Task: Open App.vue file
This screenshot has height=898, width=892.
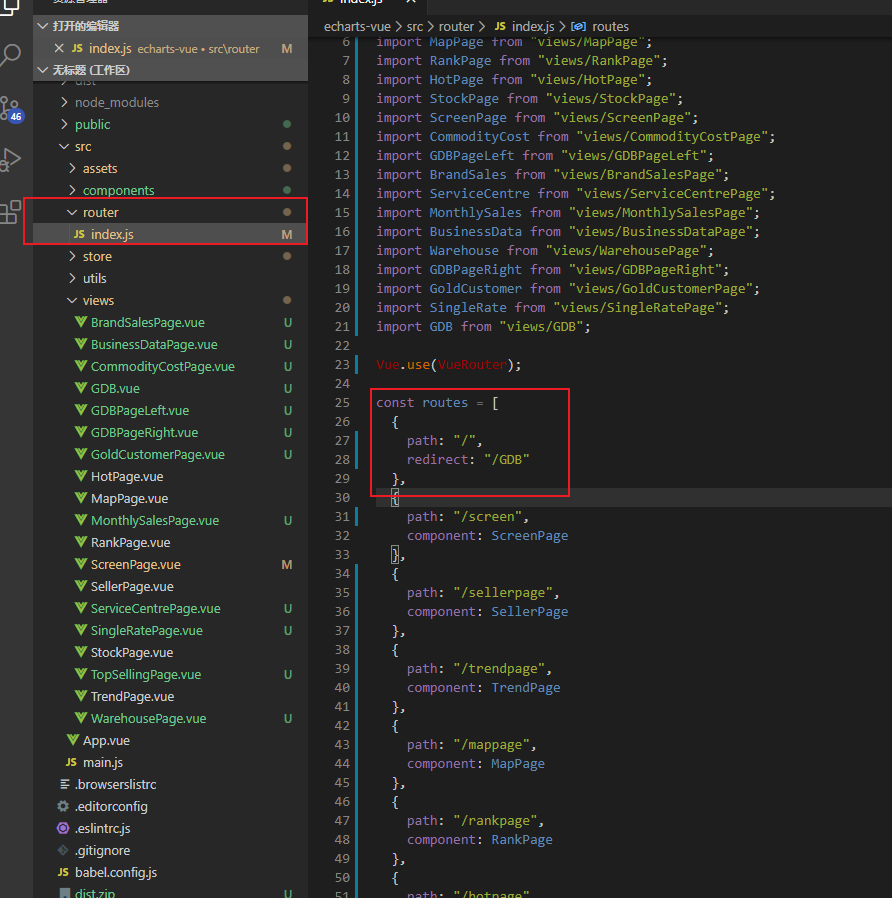Action: point(170,741)
